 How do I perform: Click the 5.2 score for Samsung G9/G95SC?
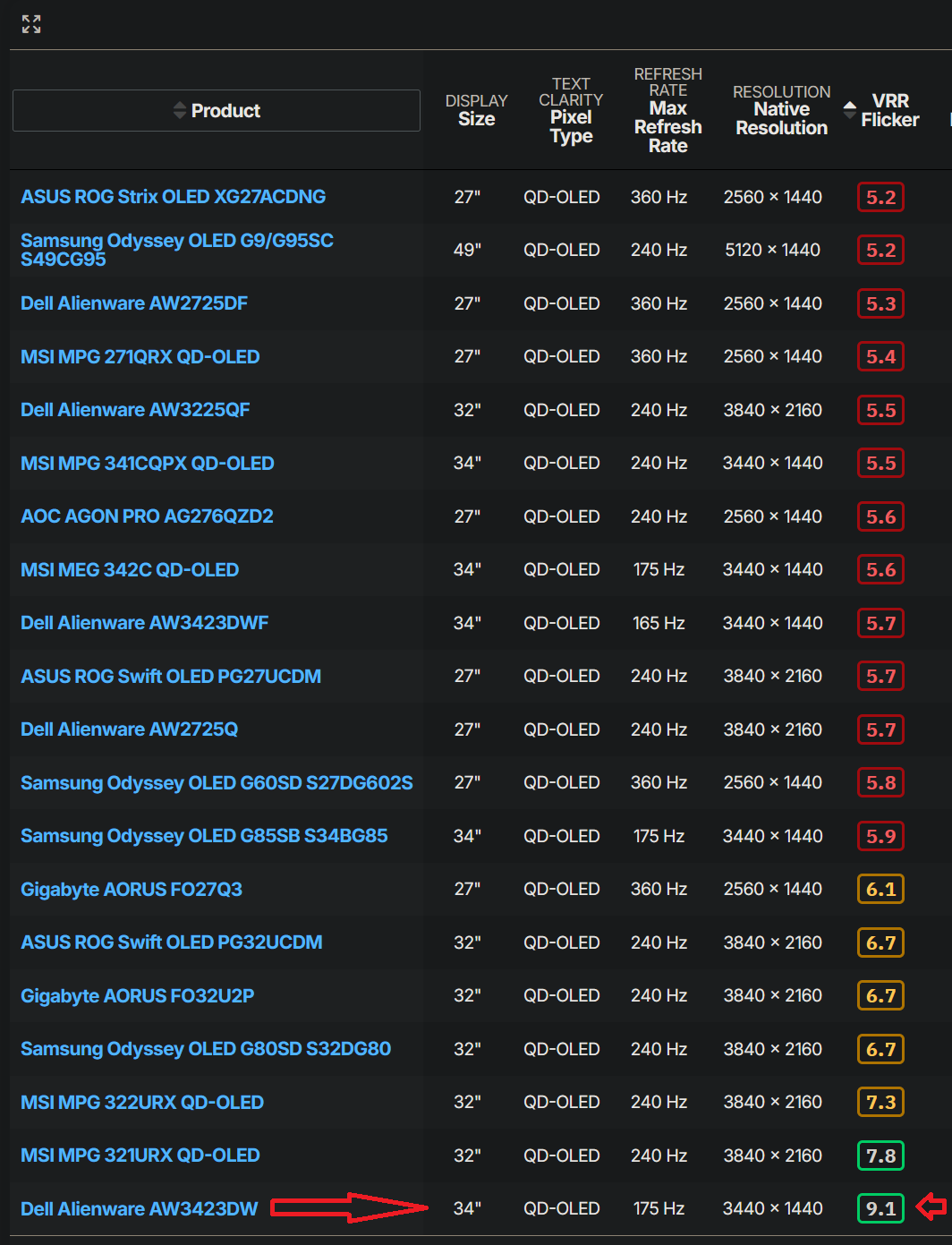(880, 250)
